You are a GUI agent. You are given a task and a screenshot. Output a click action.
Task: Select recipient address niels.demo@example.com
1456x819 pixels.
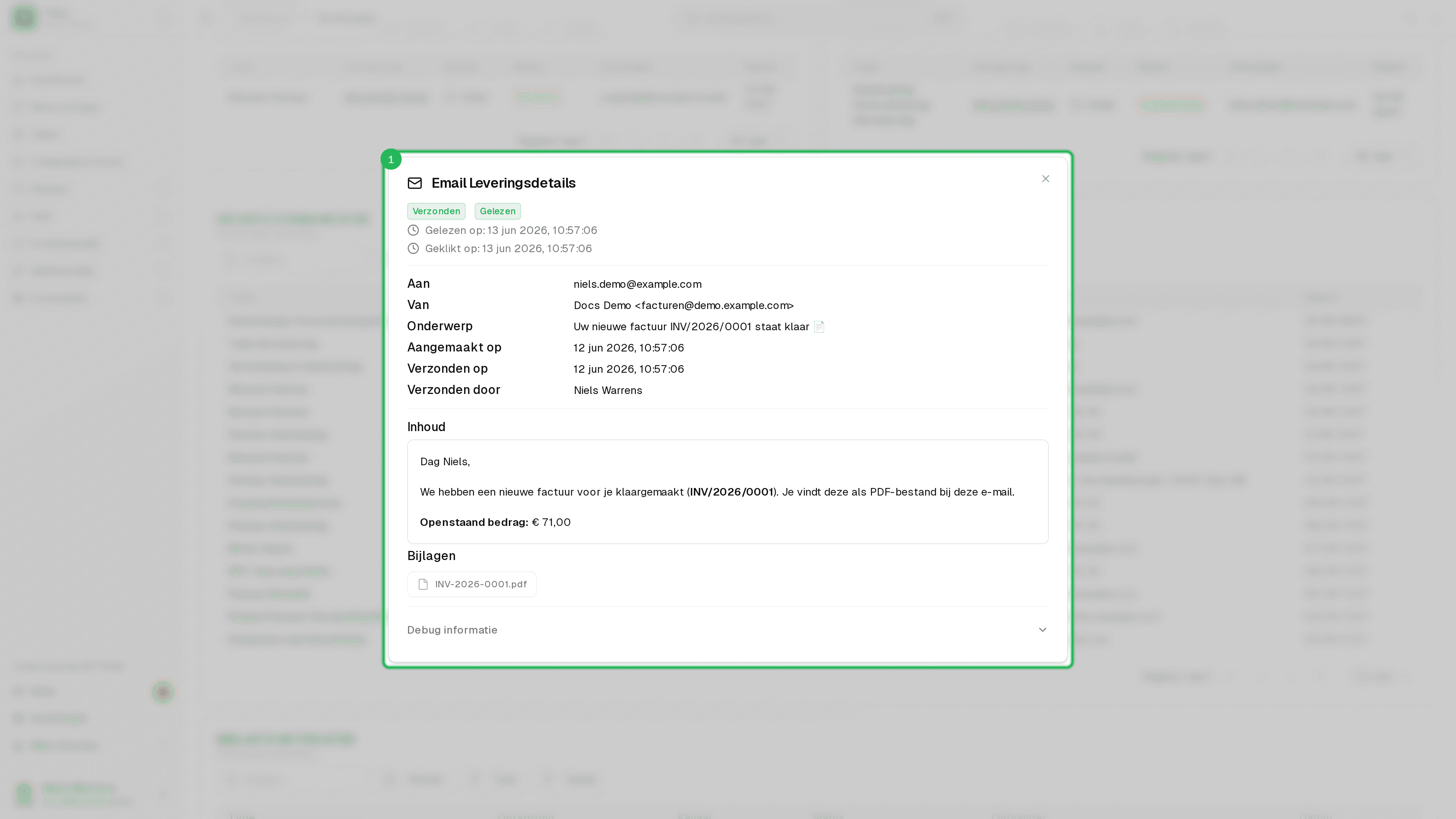click(x=637, y=284)
